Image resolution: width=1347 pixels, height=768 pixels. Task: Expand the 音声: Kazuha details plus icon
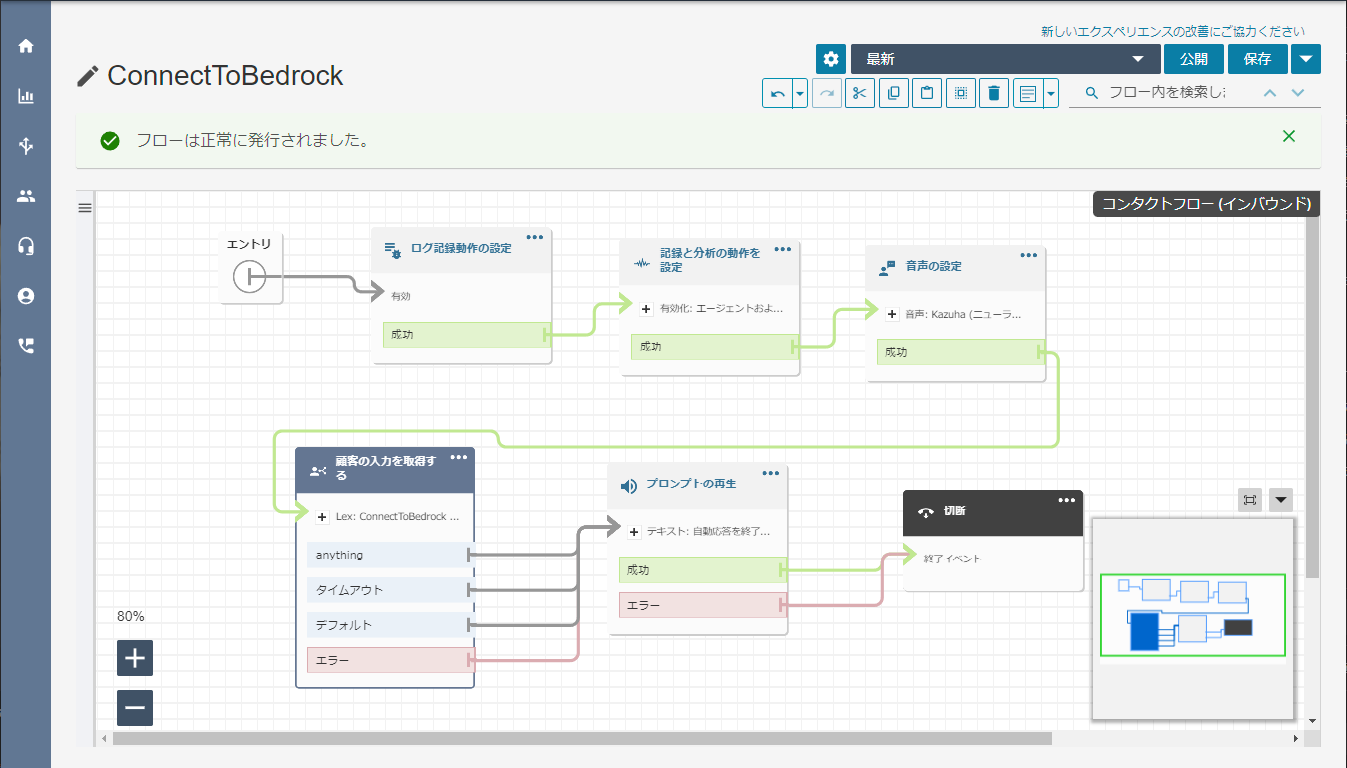(892, 314)
